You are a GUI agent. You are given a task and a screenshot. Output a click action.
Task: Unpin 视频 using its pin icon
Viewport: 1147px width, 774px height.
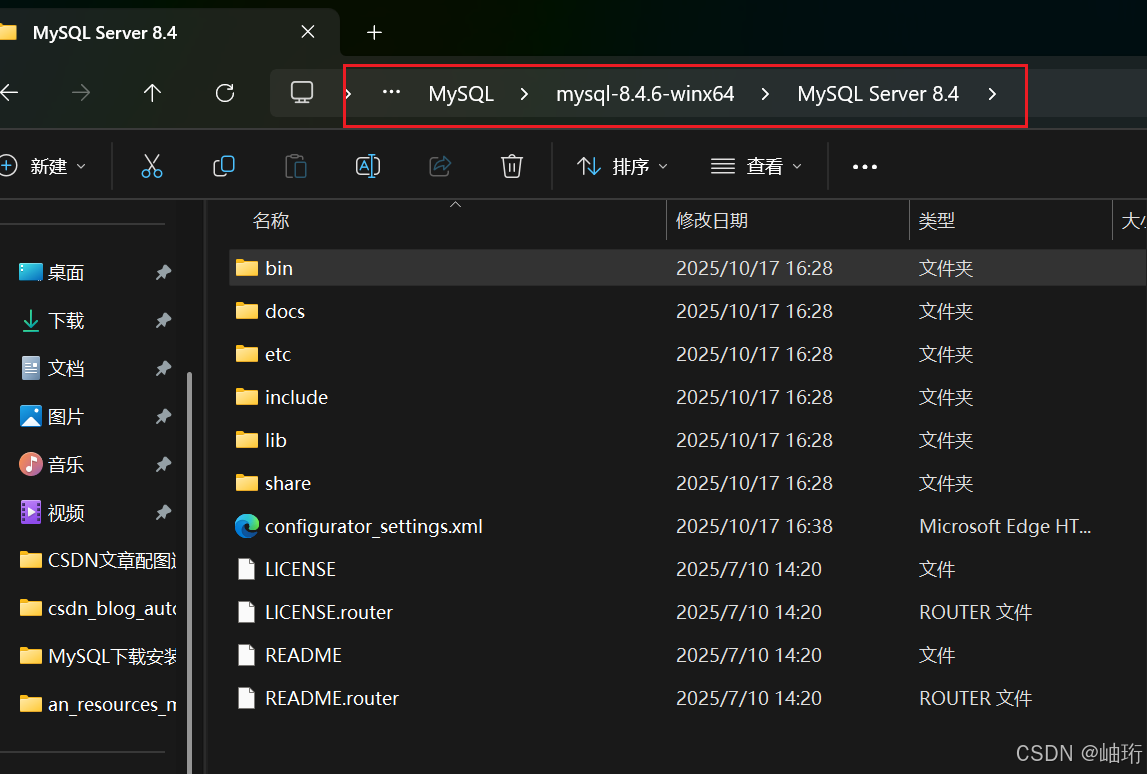coord(163,512)
